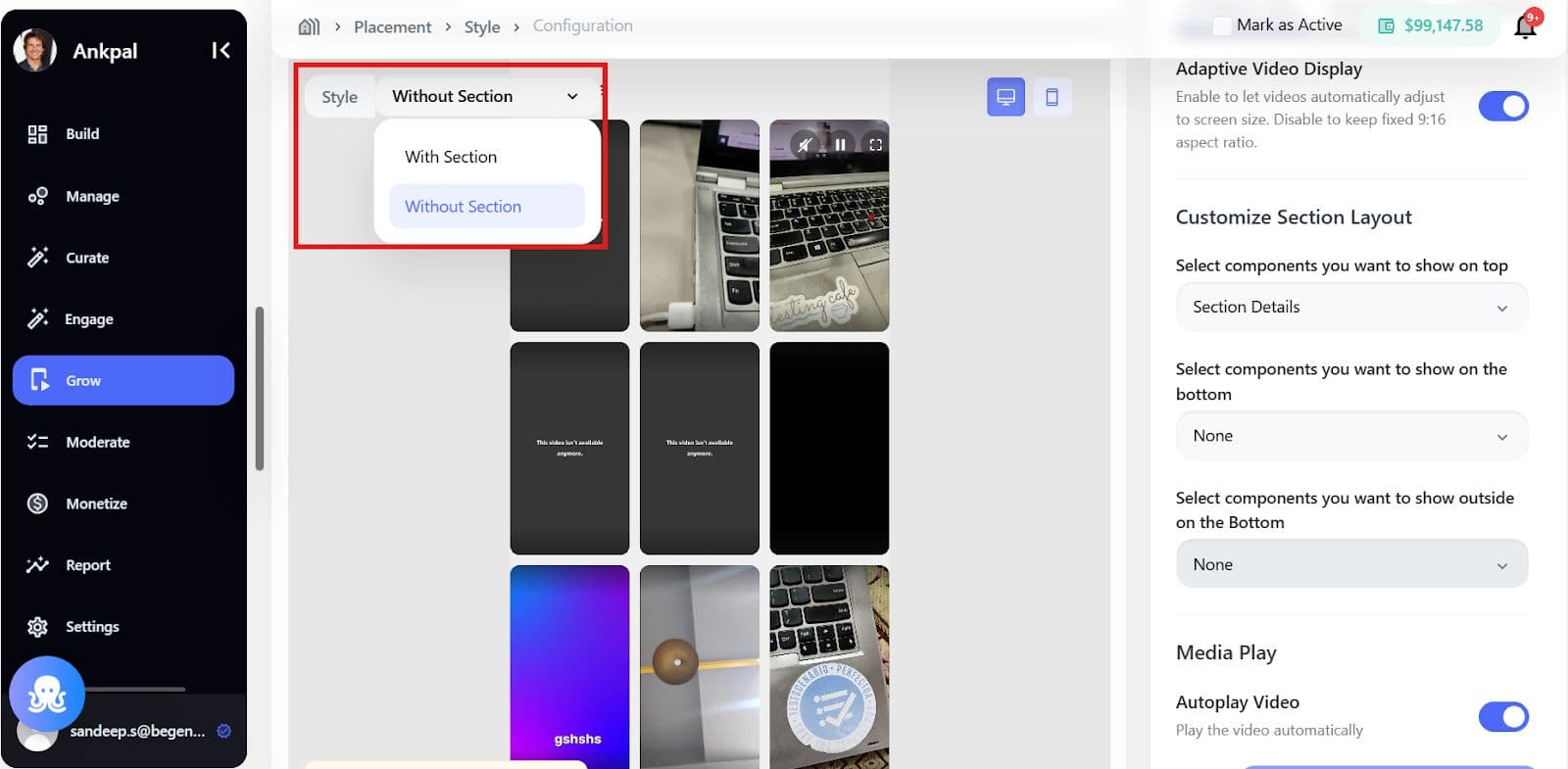1568x769 pixels.
Task: Unmute the playing video
Action: pyautogui.click(x=805, y=145)
